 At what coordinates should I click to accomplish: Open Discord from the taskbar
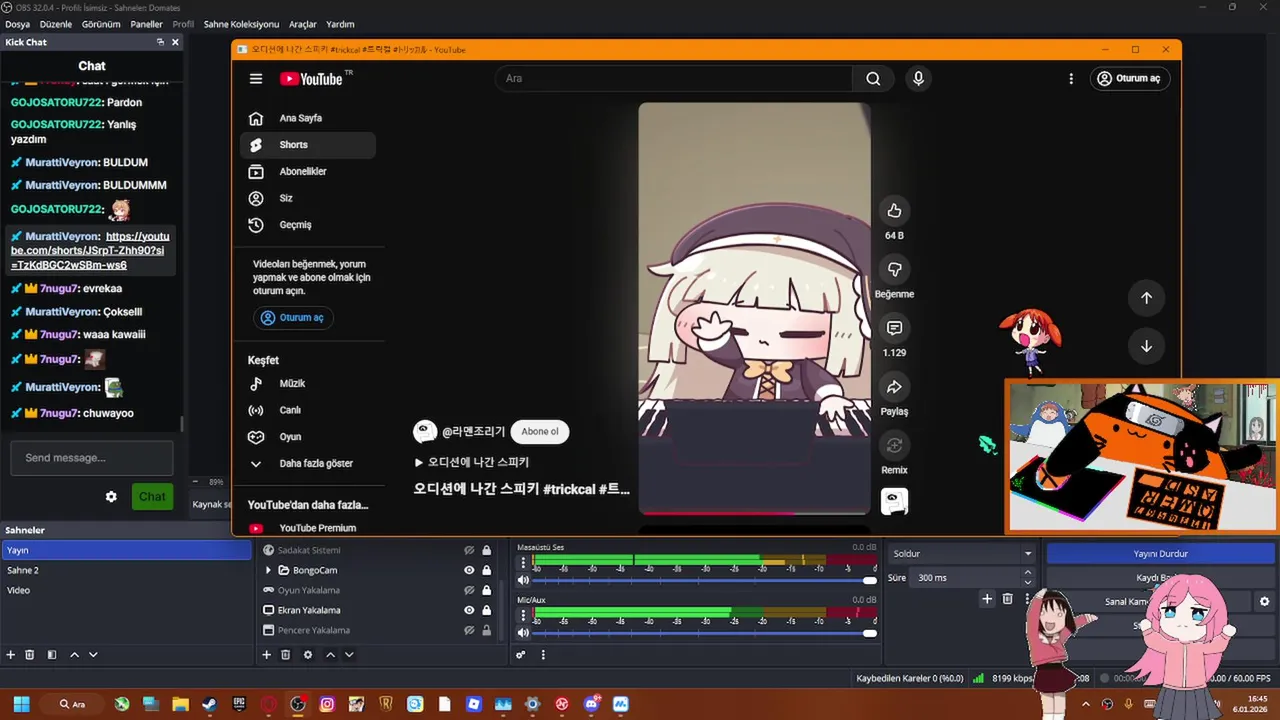(591, 704)
